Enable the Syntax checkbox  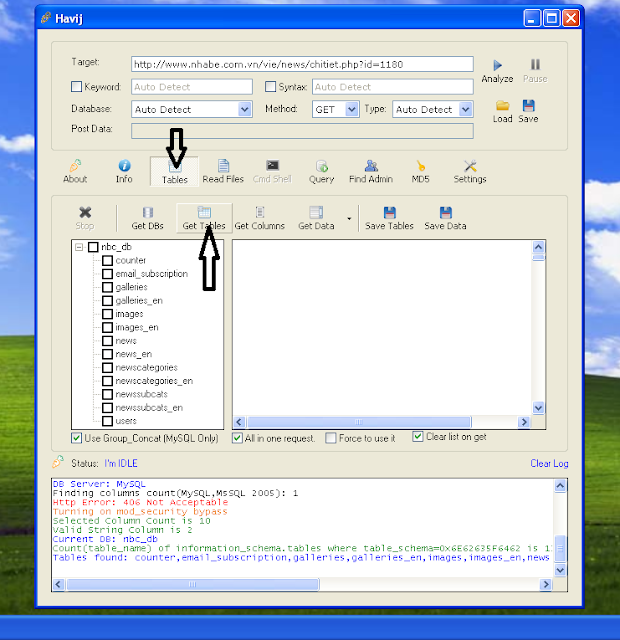(270, 87)
